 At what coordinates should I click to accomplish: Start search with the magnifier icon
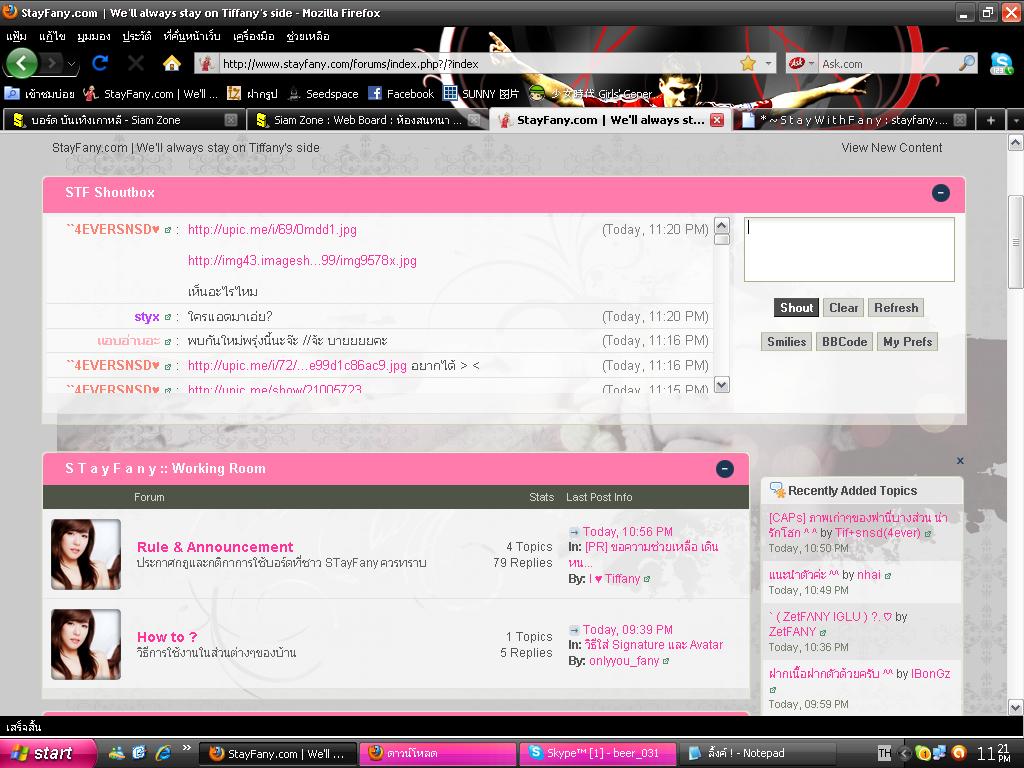pyautogui.click(x=967, y=63)
